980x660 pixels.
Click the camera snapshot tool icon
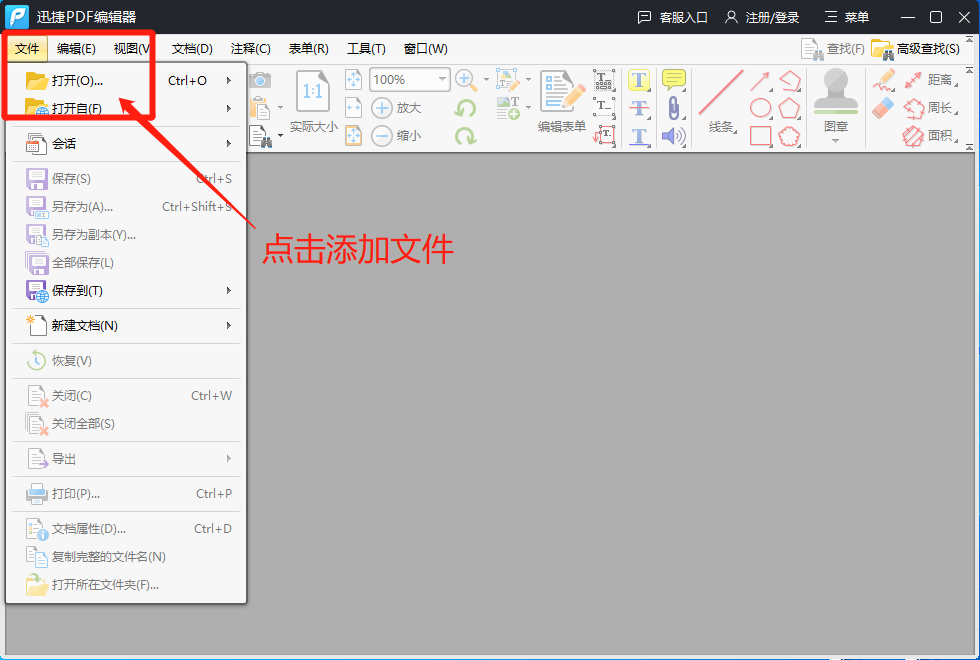click(260, 80)
